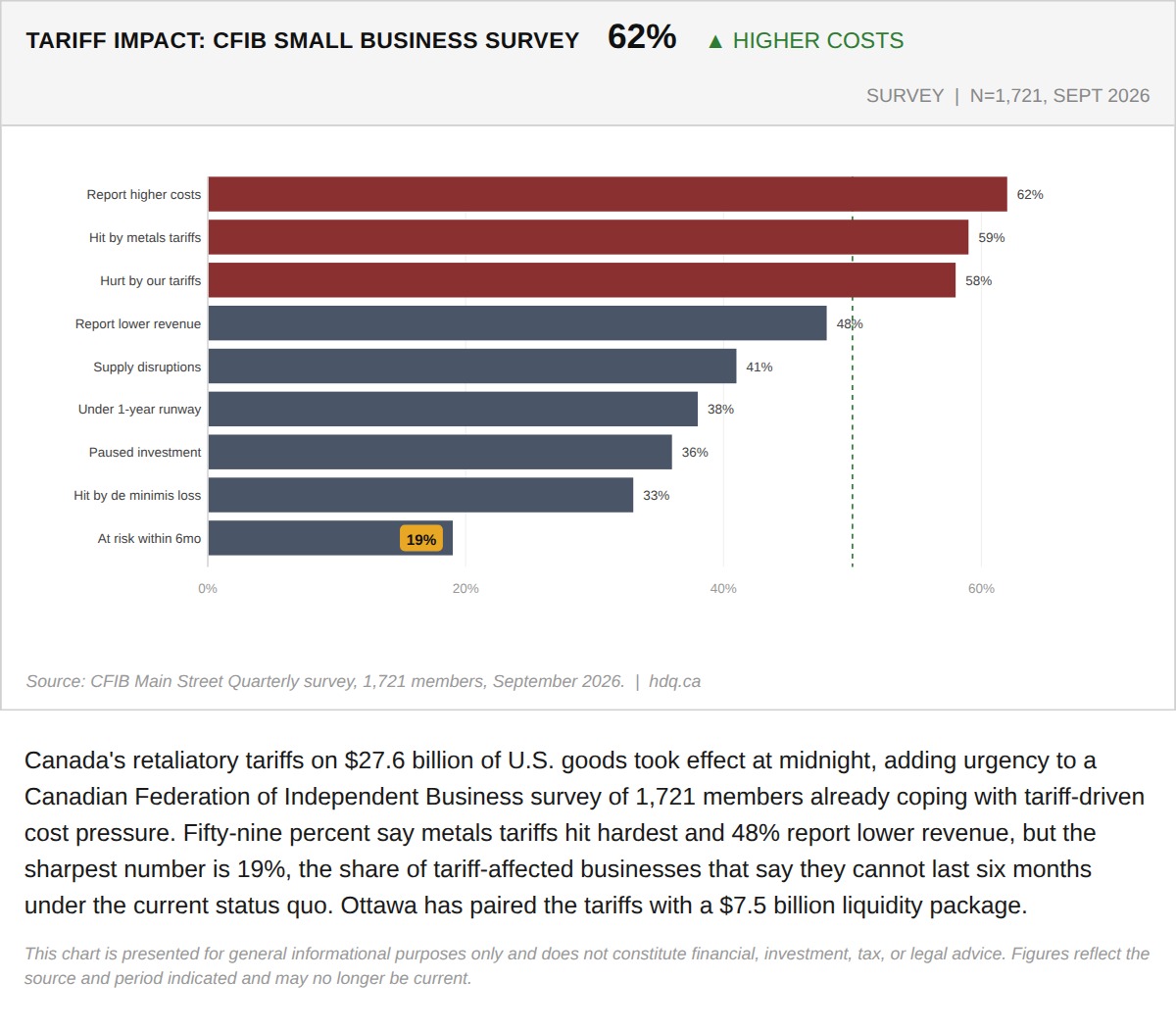Click the 'Report higher costs' axis label
Screen dimensions: 1176x1029
pyautogui.click(x=144, y=194)
